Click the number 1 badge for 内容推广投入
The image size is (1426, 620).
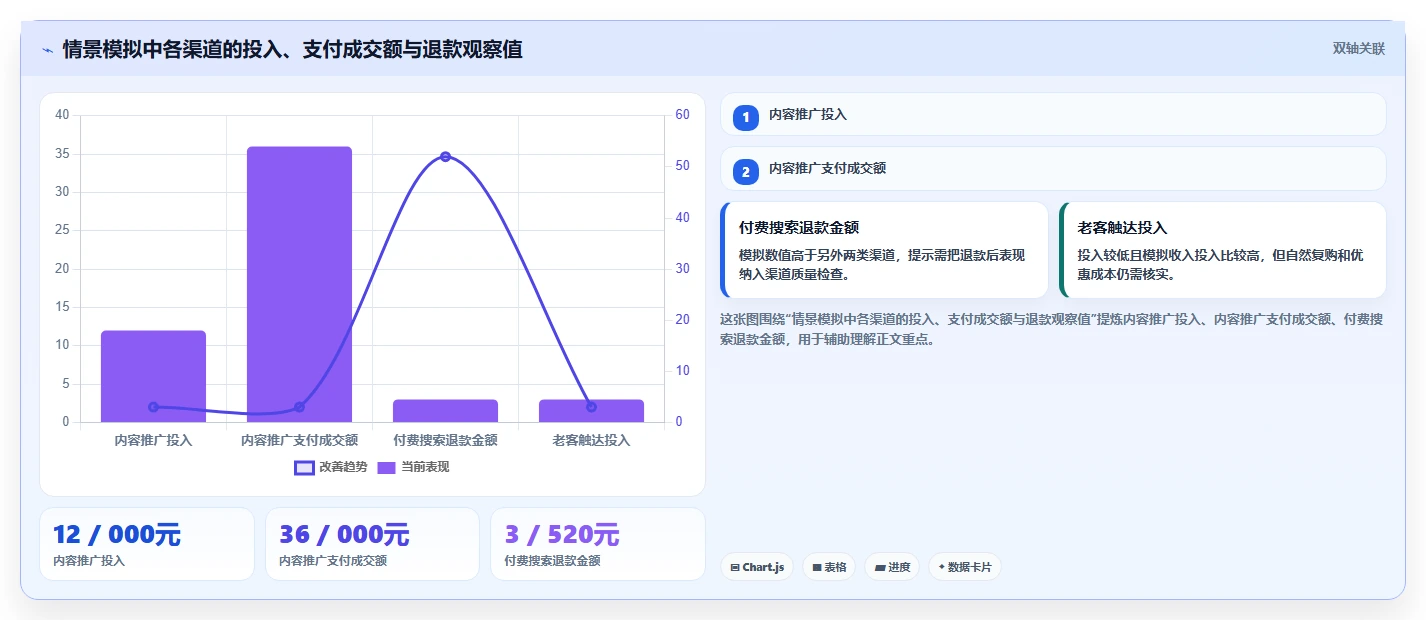click(x=745, y=117)
